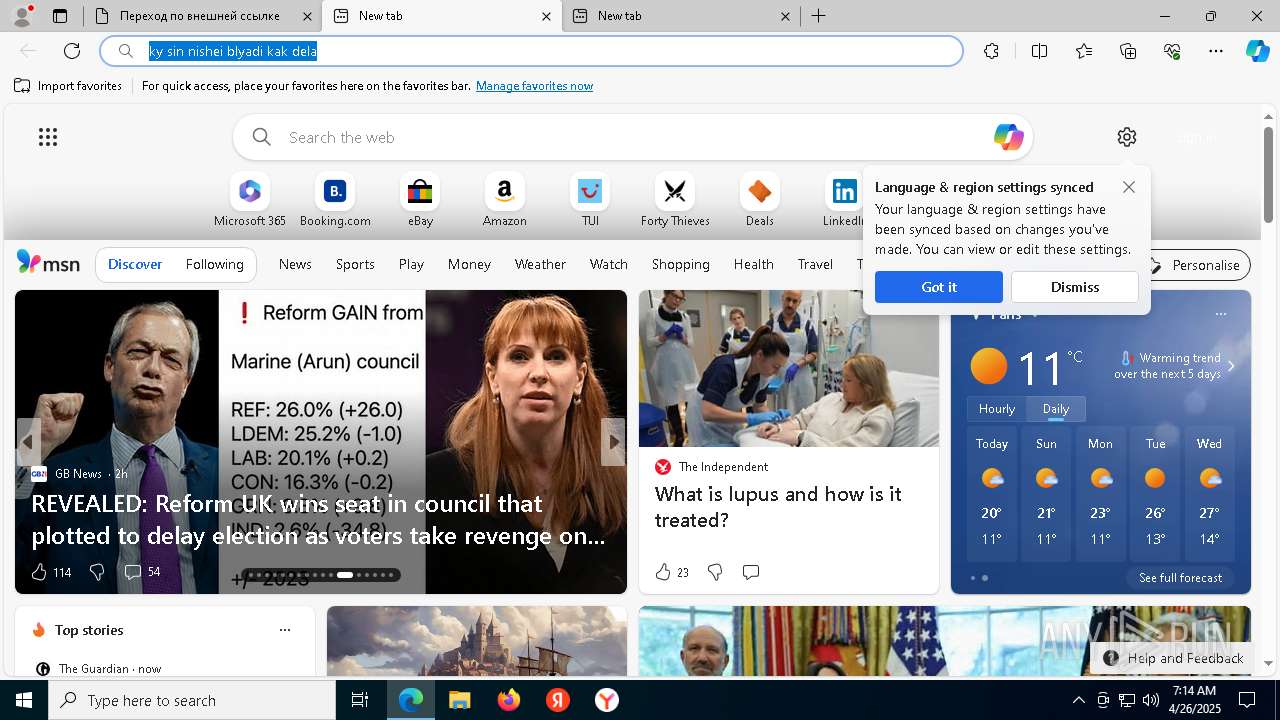Image resolution: width=1280 pixels, height=720 pixels.
Task: Open eBay quick link
Action: (x=420, y=200)
